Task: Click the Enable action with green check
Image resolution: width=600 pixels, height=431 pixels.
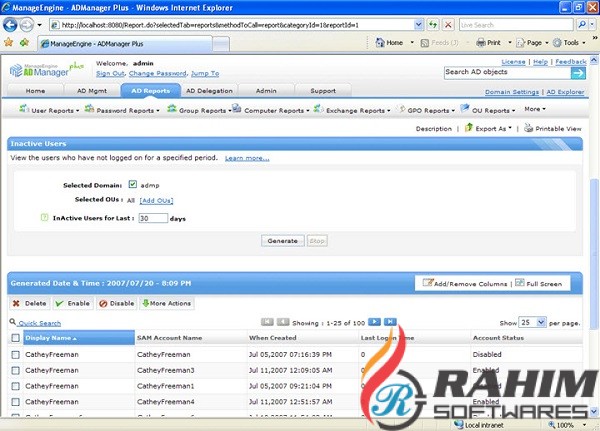Action: tap(73, 304)
